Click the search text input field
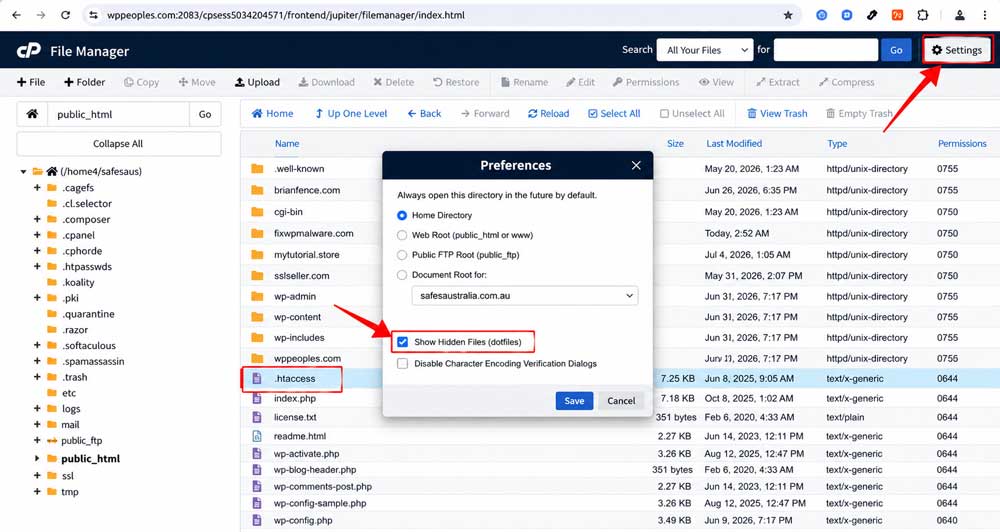The height and width of the screenshot is (532, 1000). pyautogui.click(x=826, y=50)
